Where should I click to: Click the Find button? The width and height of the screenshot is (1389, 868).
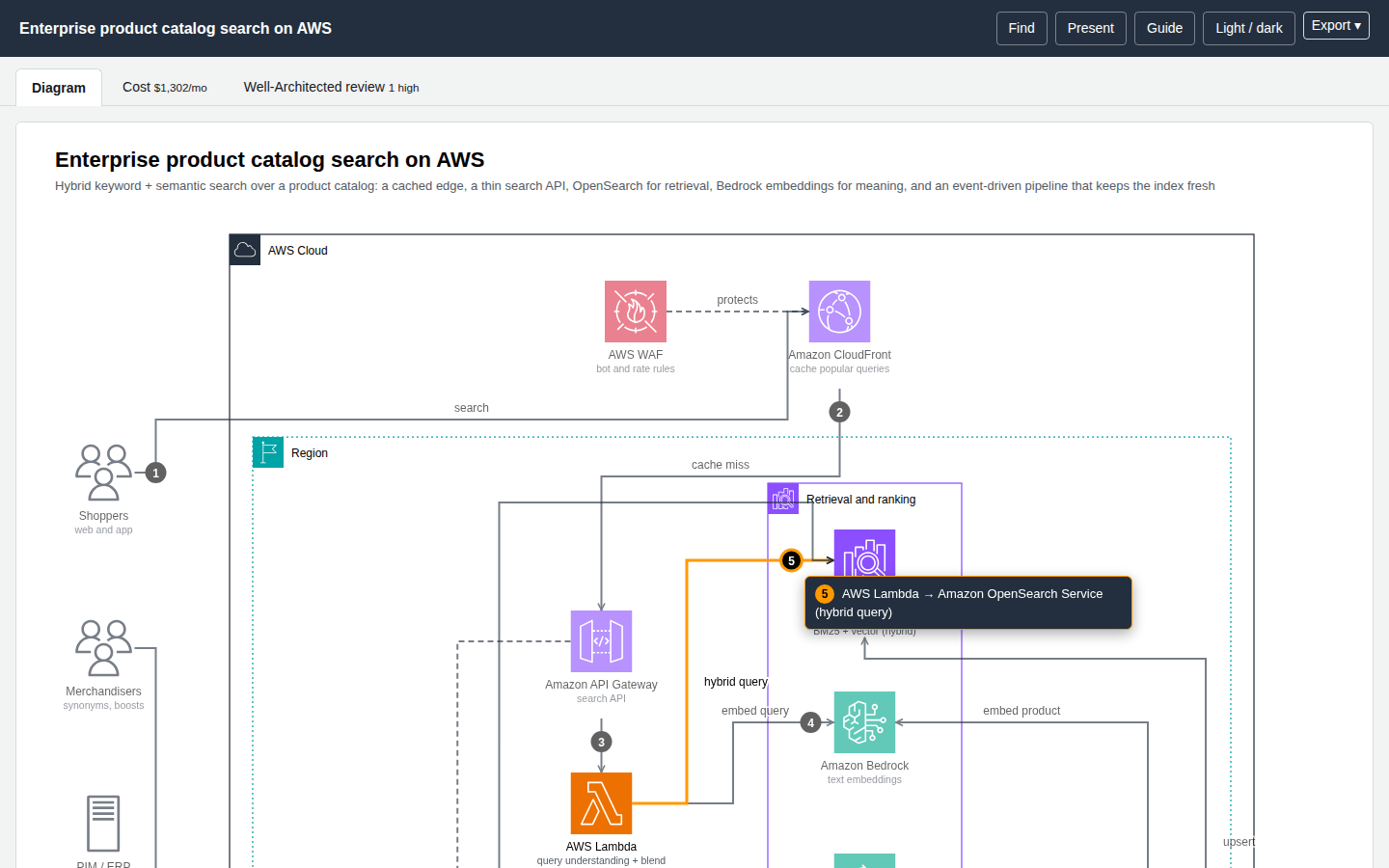tap(1021, 28)
